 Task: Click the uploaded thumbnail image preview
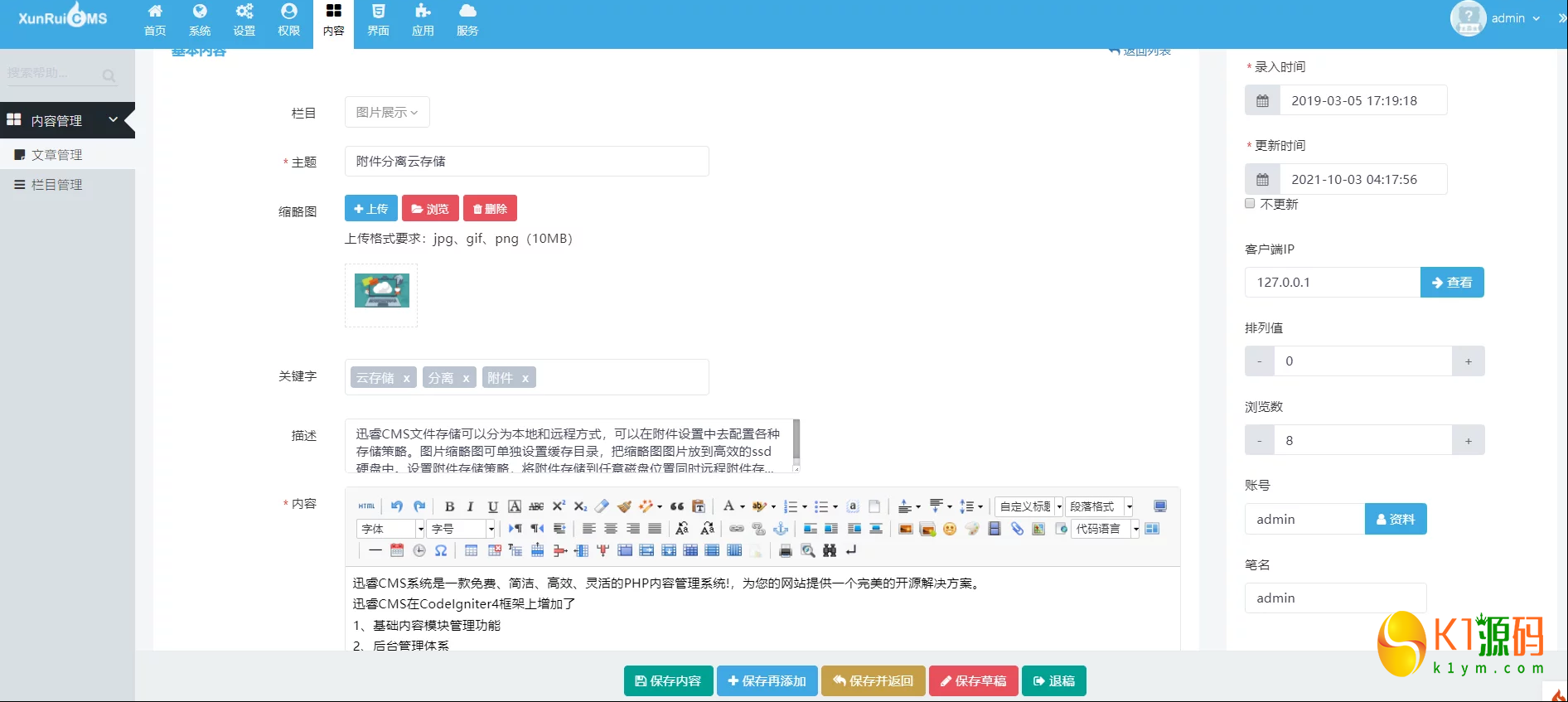(x=381, y=291)
